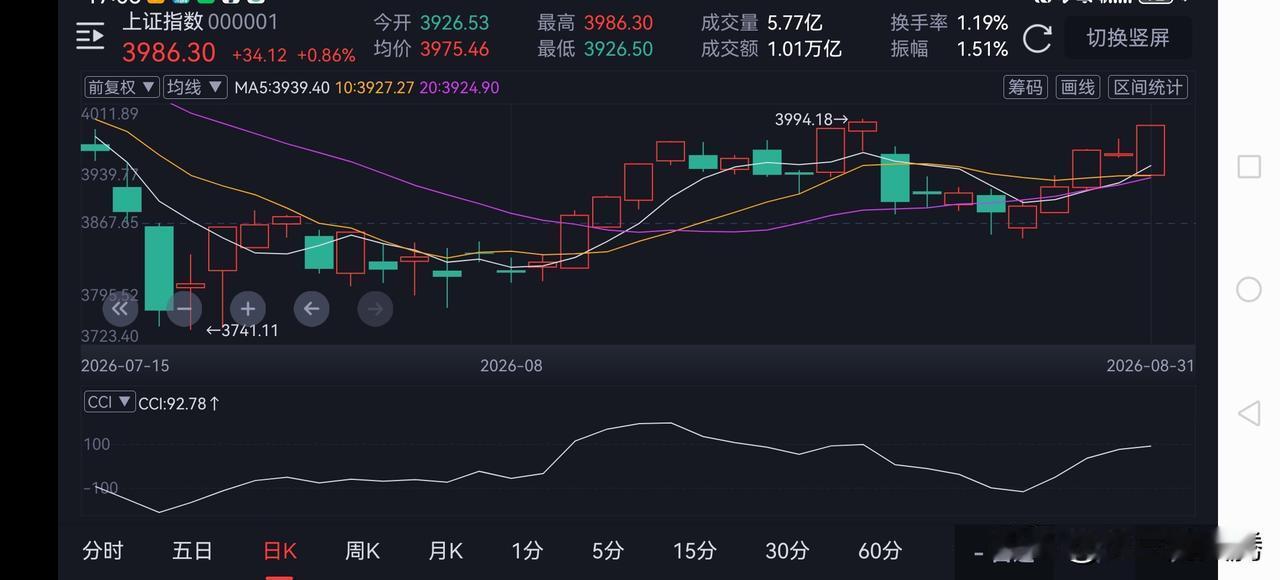Open the 筹码 chip distribution button

point(1025,87)
